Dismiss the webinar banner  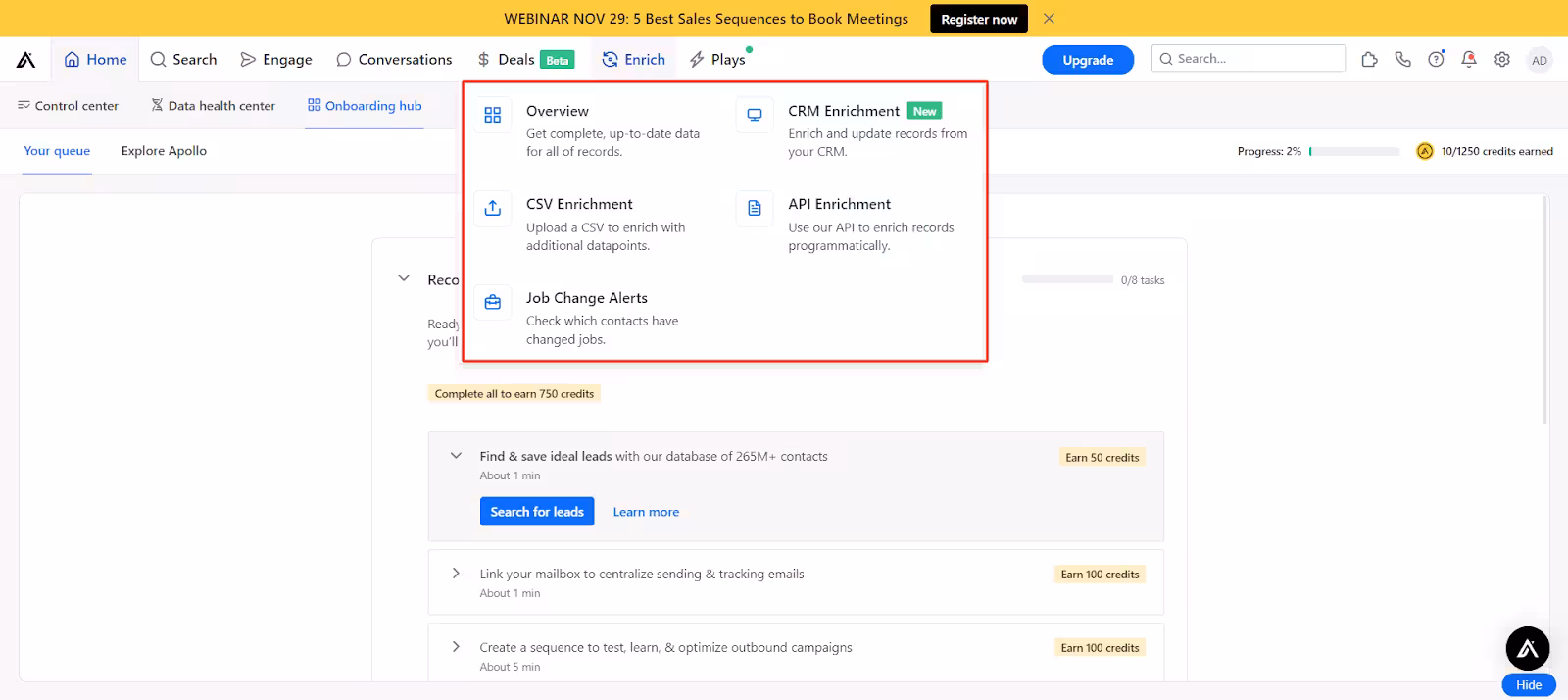click(1049, 19)
